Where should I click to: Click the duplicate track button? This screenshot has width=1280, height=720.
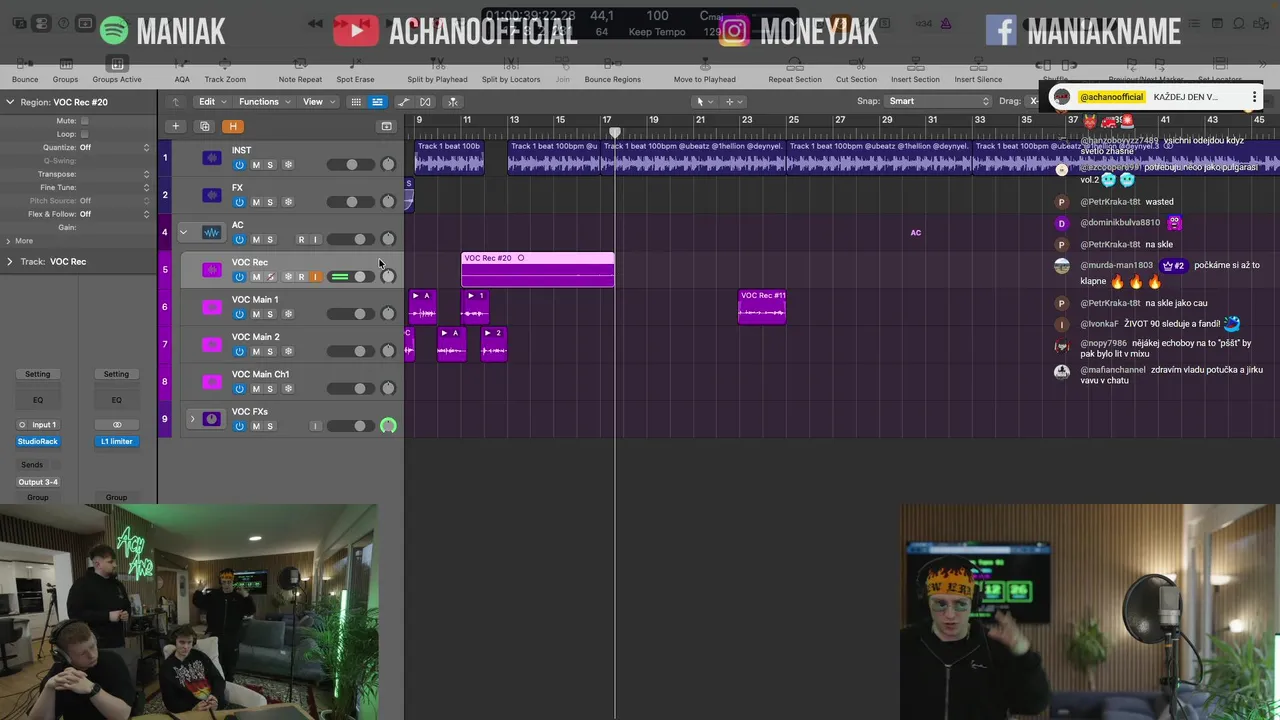coord(205,126)
